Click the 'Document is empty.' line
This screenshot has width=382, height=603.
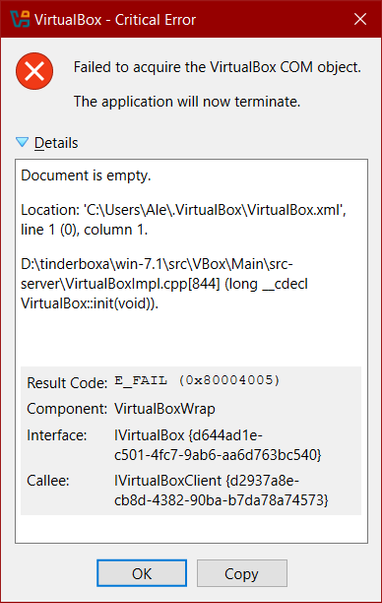(x=86, y=175)
